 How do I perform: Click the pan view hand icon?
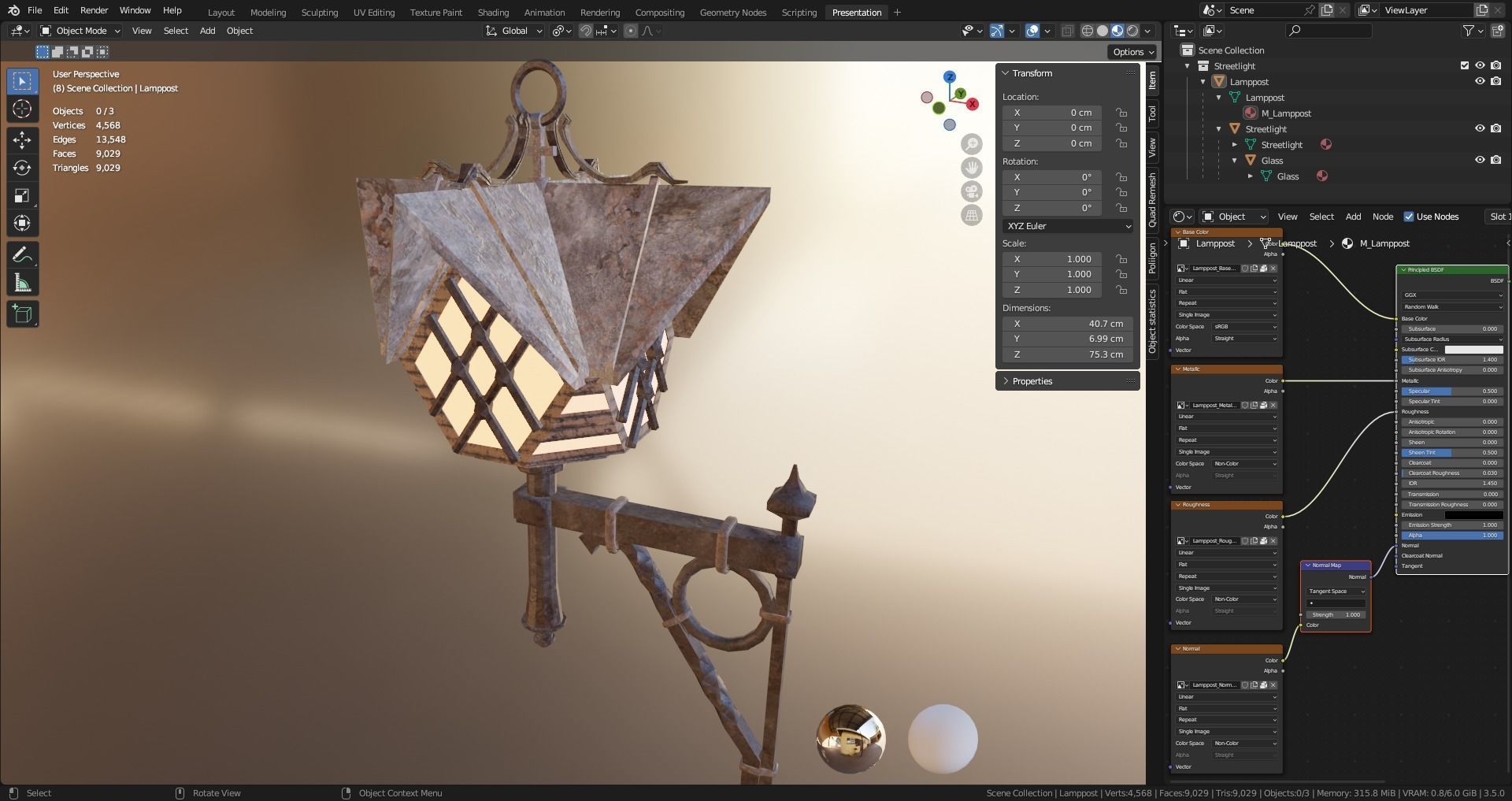click(972, 168)
